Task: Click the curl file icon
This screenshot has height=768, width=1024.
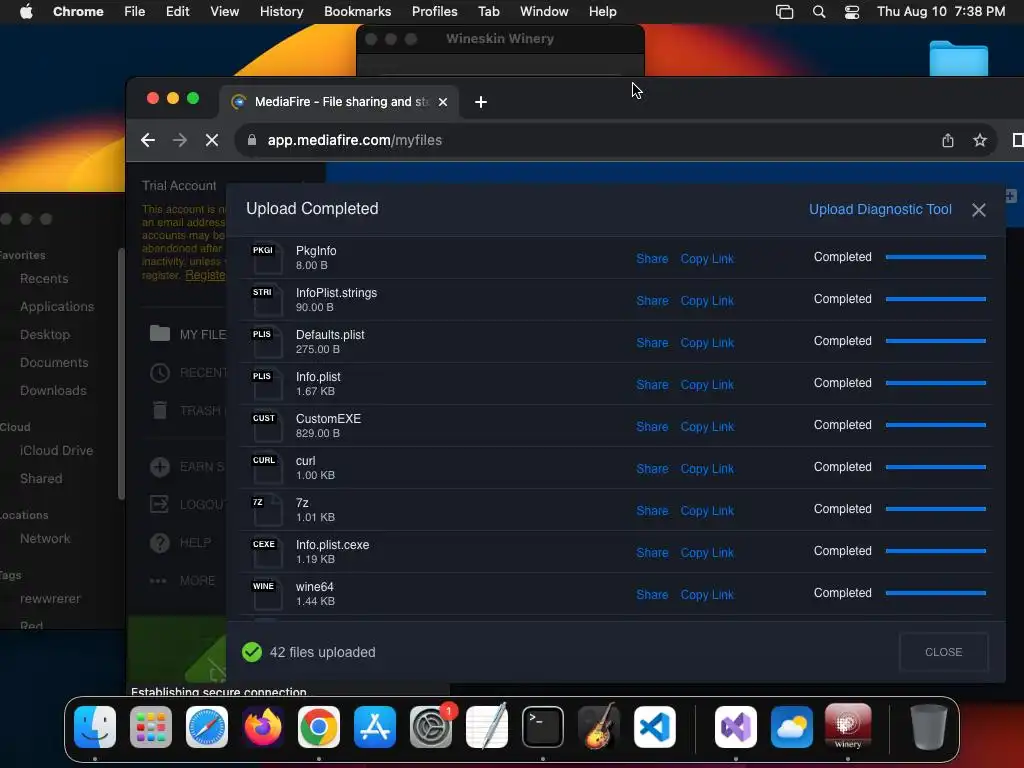Action: [x=266, y=468]
